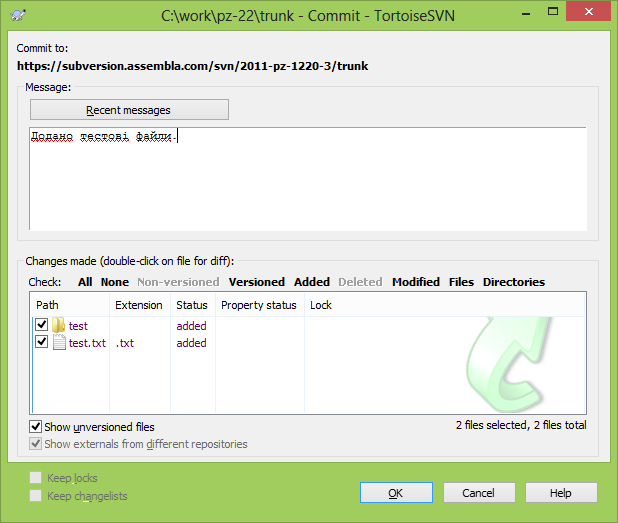
Task: Click the files selected count text
Action: click(521, 425)
